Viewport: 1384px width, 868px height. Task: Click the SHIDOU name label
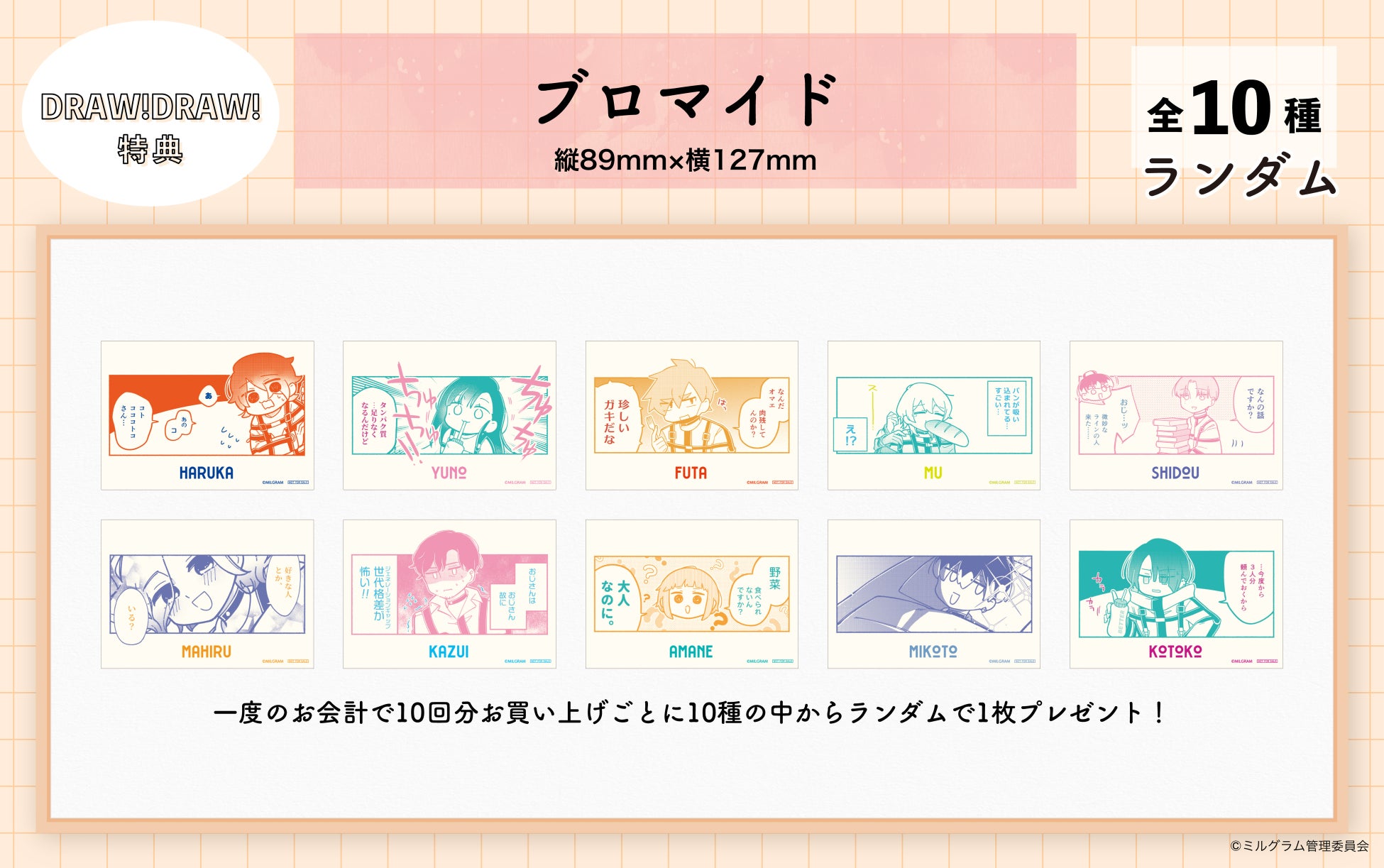(x=1175, y=473)
